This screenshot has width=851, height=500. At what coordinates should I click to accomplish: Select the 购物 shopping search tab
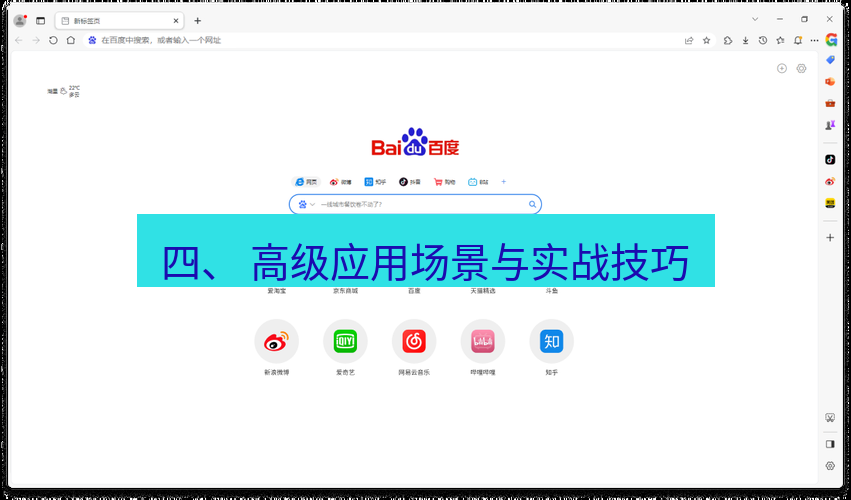click(x=444, y=182)
